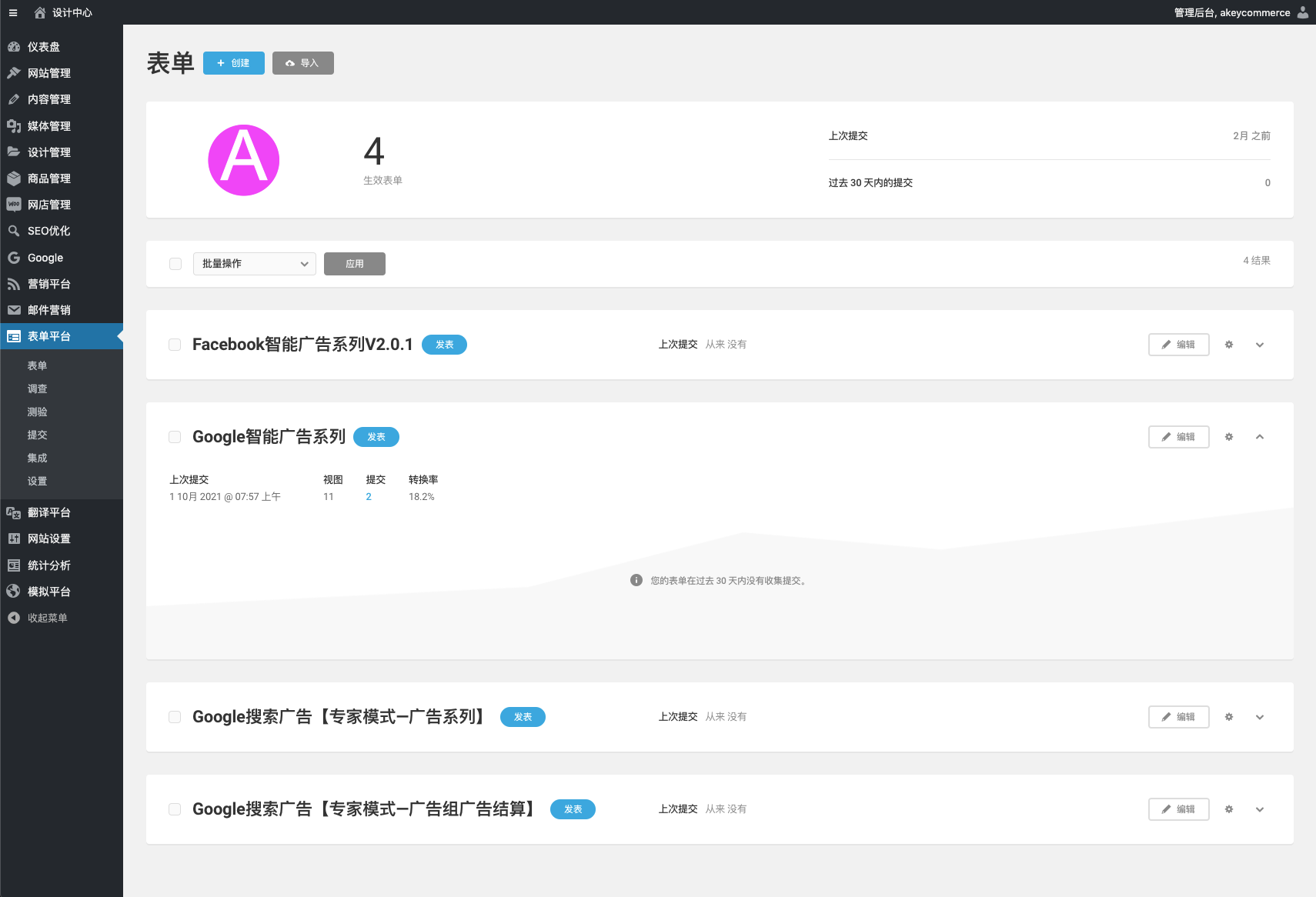The image size is (1316, 897).
Task: Open the 批量操作 bulk actions dropdown
Action: [255, 264]
